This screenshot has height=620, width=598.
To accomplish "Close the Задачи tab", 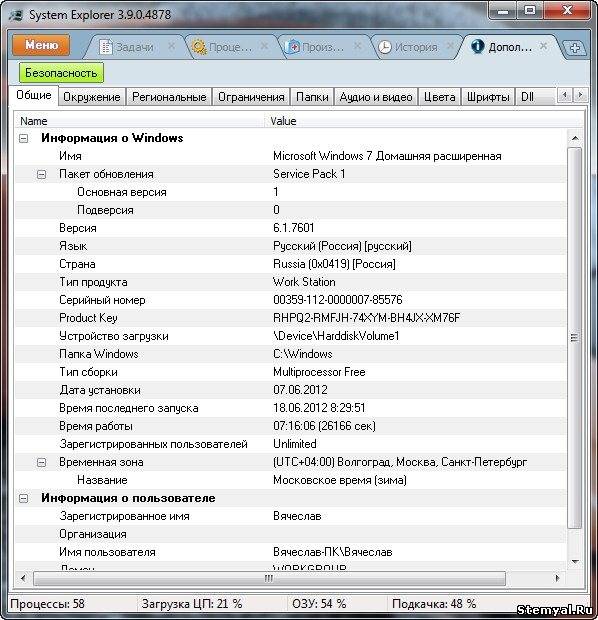I will pyautogui.click(x=171, y=46).
